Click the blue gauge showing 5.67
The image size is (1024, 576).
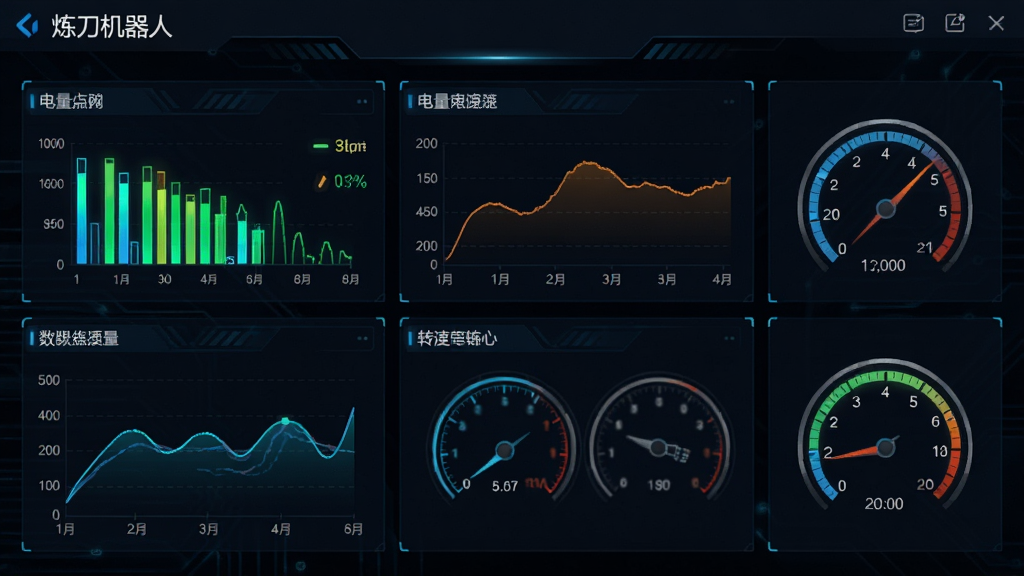coord(504,439)
